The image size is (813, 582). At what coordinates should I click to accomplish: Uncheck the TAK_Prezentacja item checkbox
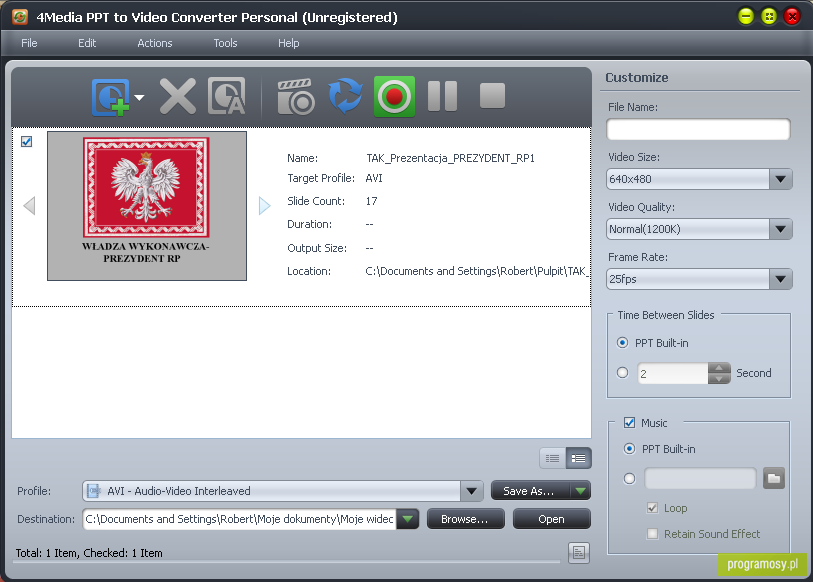(26, 142)
